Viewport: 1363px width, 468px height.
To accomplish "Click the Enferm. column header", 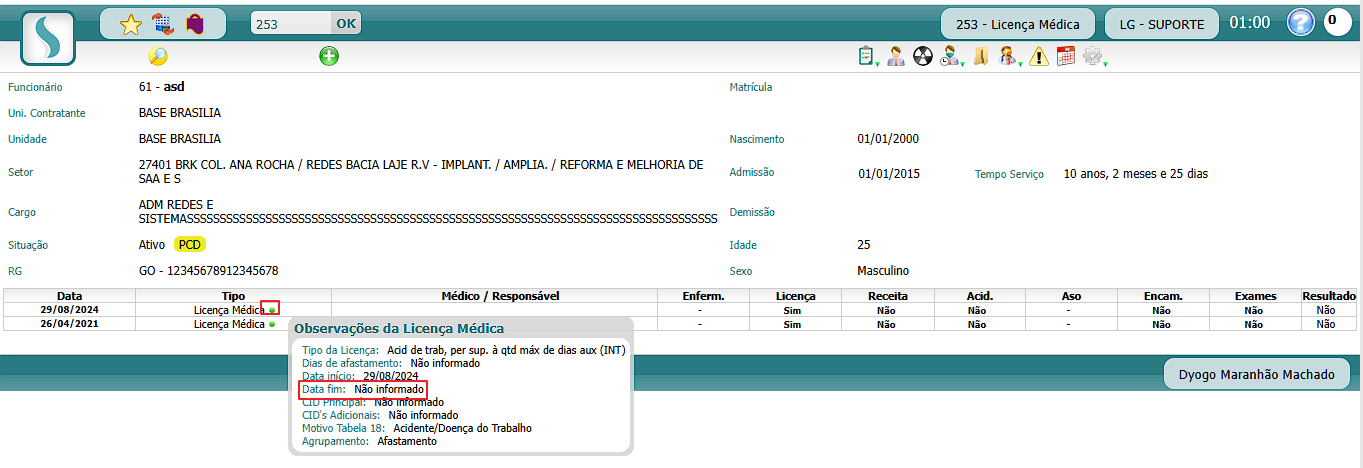I will pos(702,296).
